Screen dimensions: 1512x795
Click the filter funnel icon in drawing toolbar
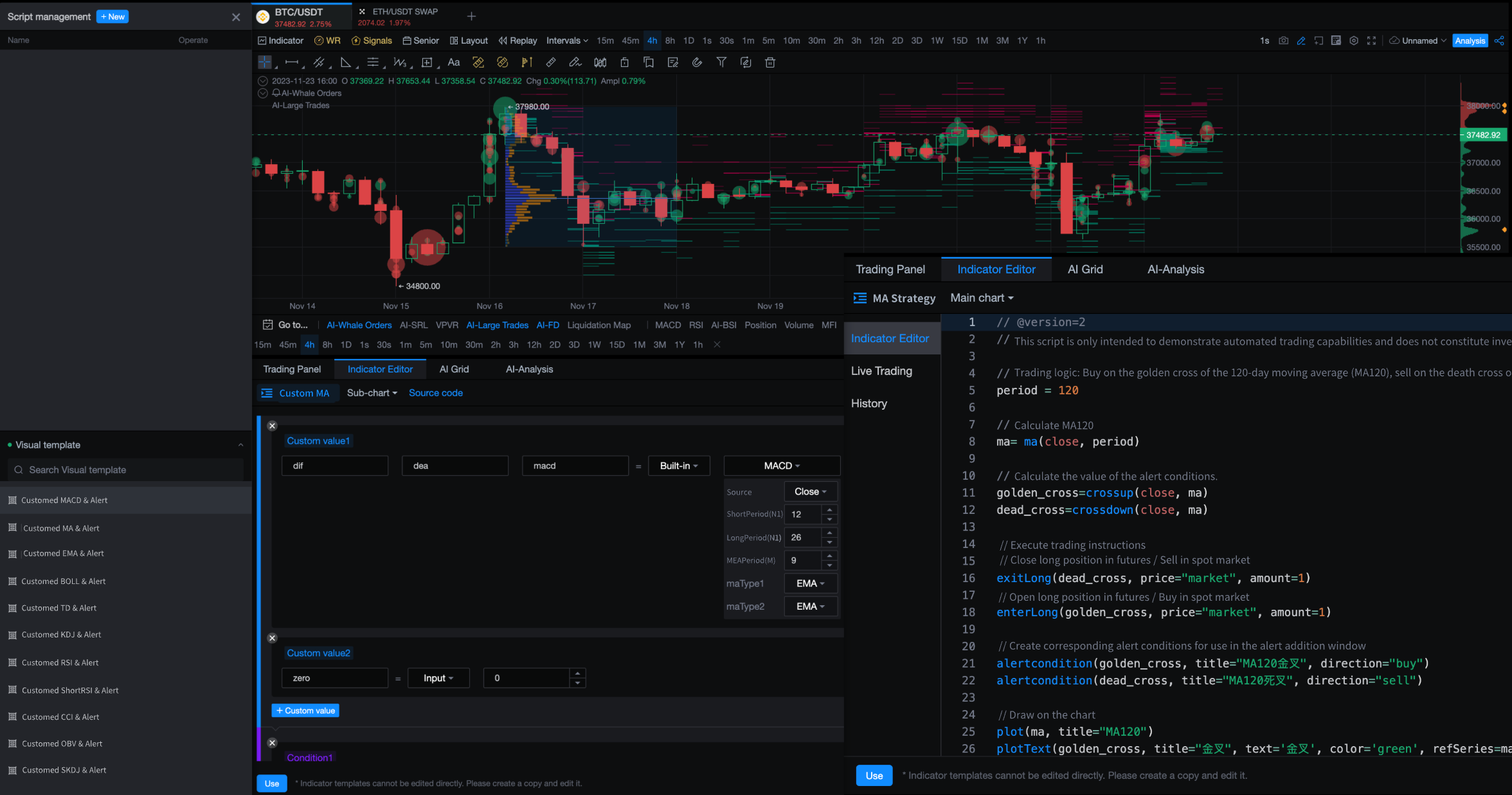[x=721, y=62]
